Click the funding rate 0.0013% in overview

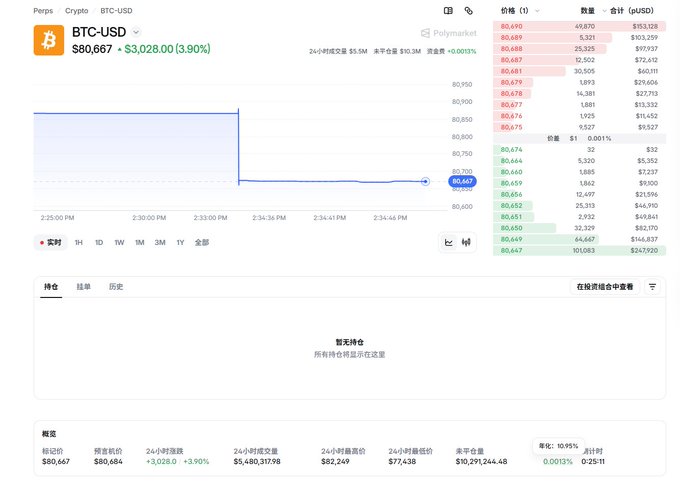click(x=558, y=462)
